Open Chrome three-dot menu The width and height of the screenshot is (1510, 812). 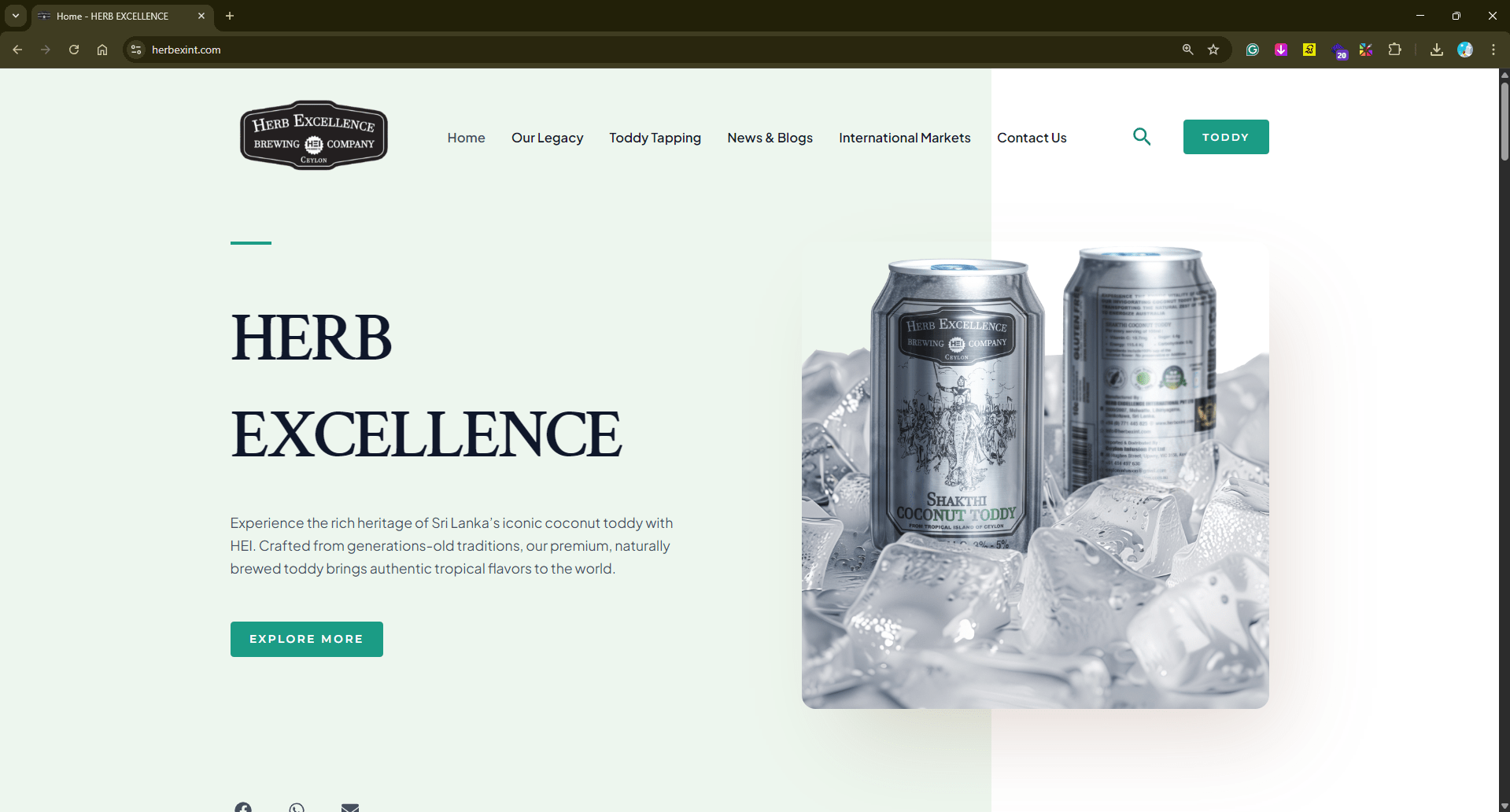pos(1493,50)
